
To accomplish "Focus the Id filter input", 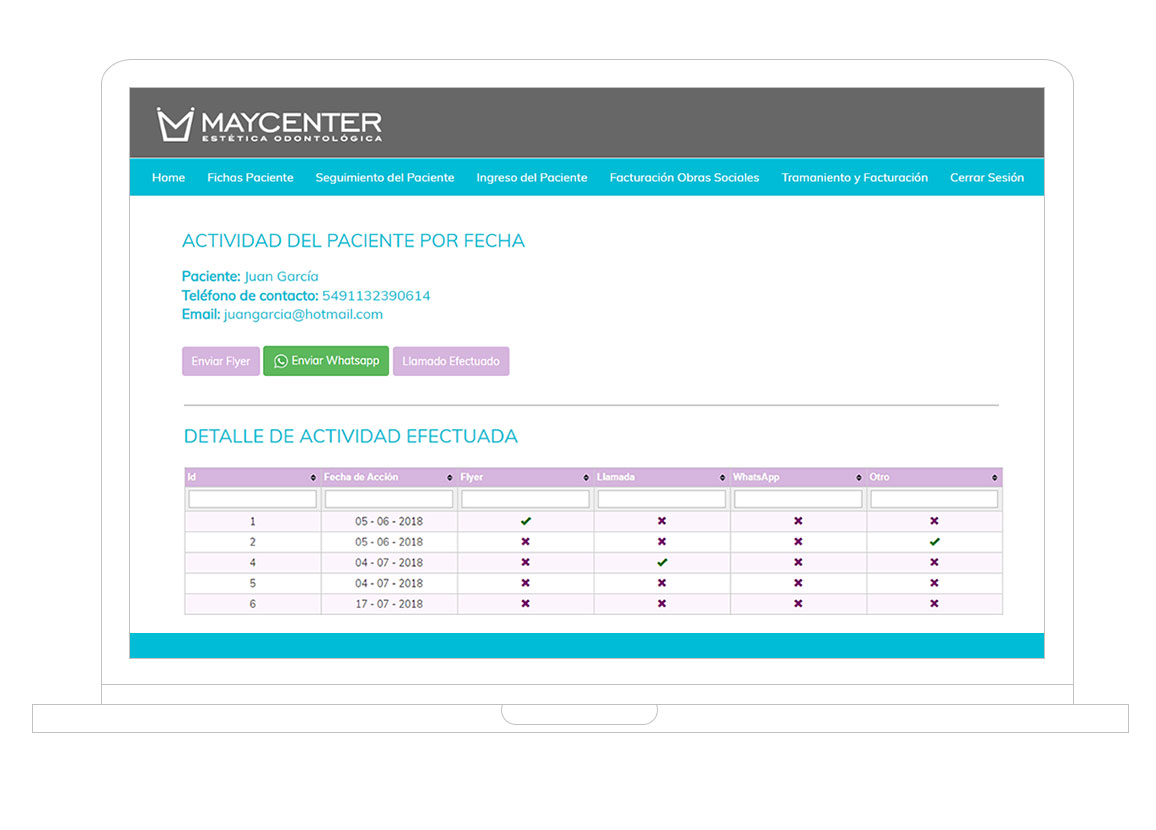I will 252,499.
